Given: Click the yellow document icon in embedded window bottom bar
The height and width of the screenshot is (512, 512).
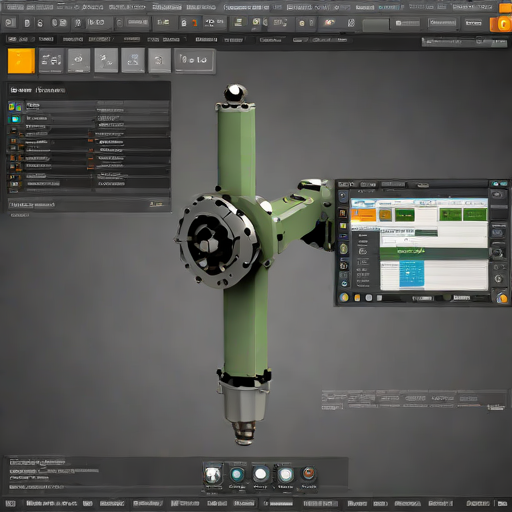Looking at the screenshot, I should tap(357, 297).
